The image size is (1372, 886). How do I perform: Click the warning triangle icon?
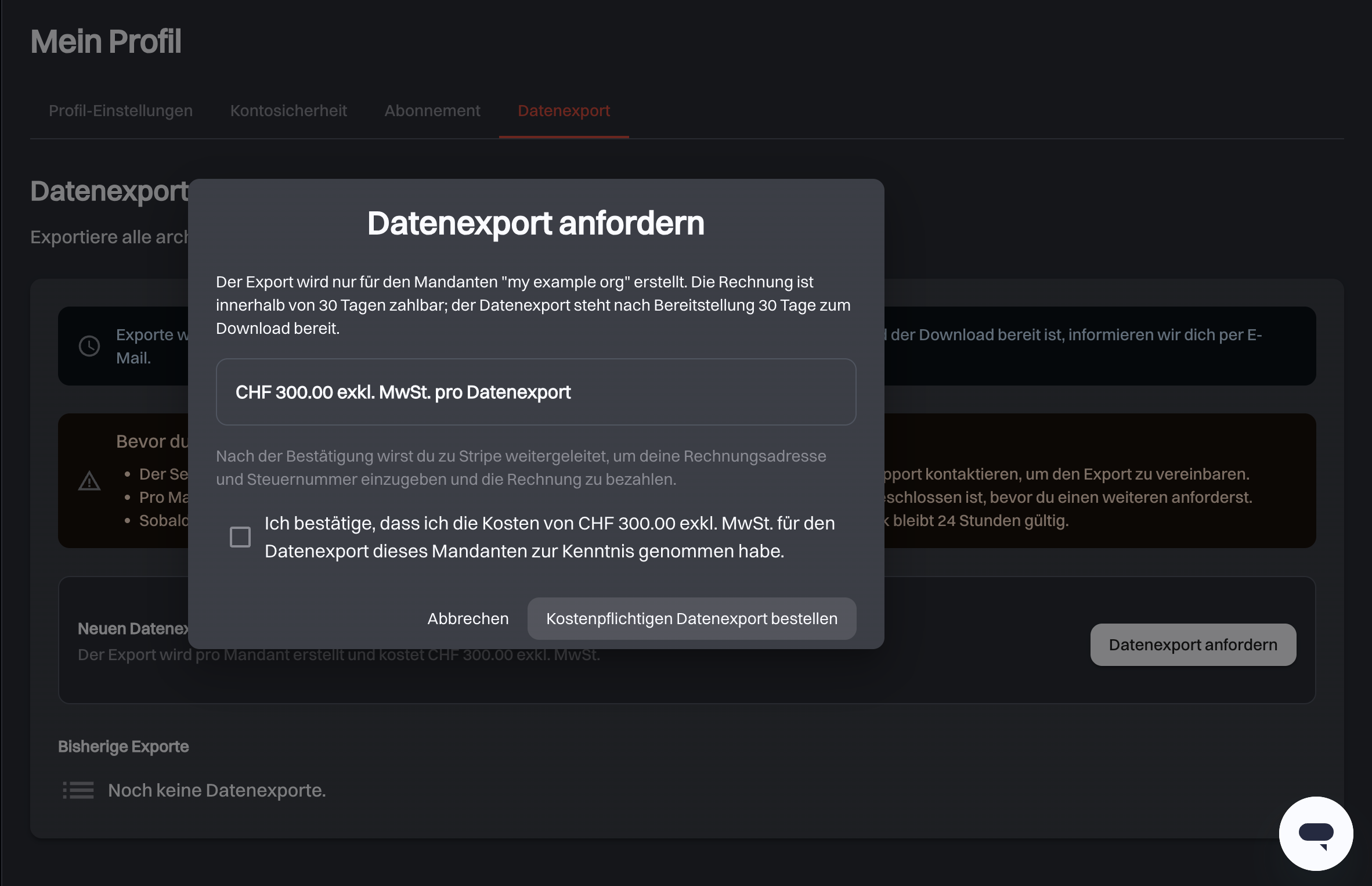click(x=89, y=481)
